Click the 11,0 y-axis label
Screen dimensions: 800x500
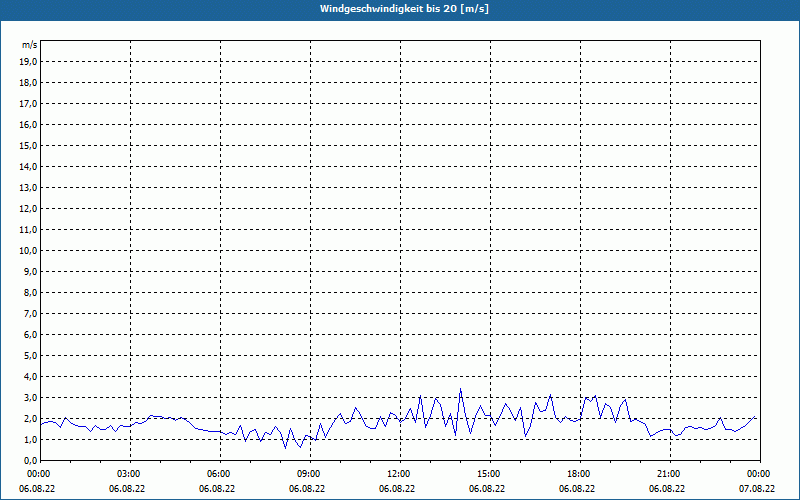[28, 230]
